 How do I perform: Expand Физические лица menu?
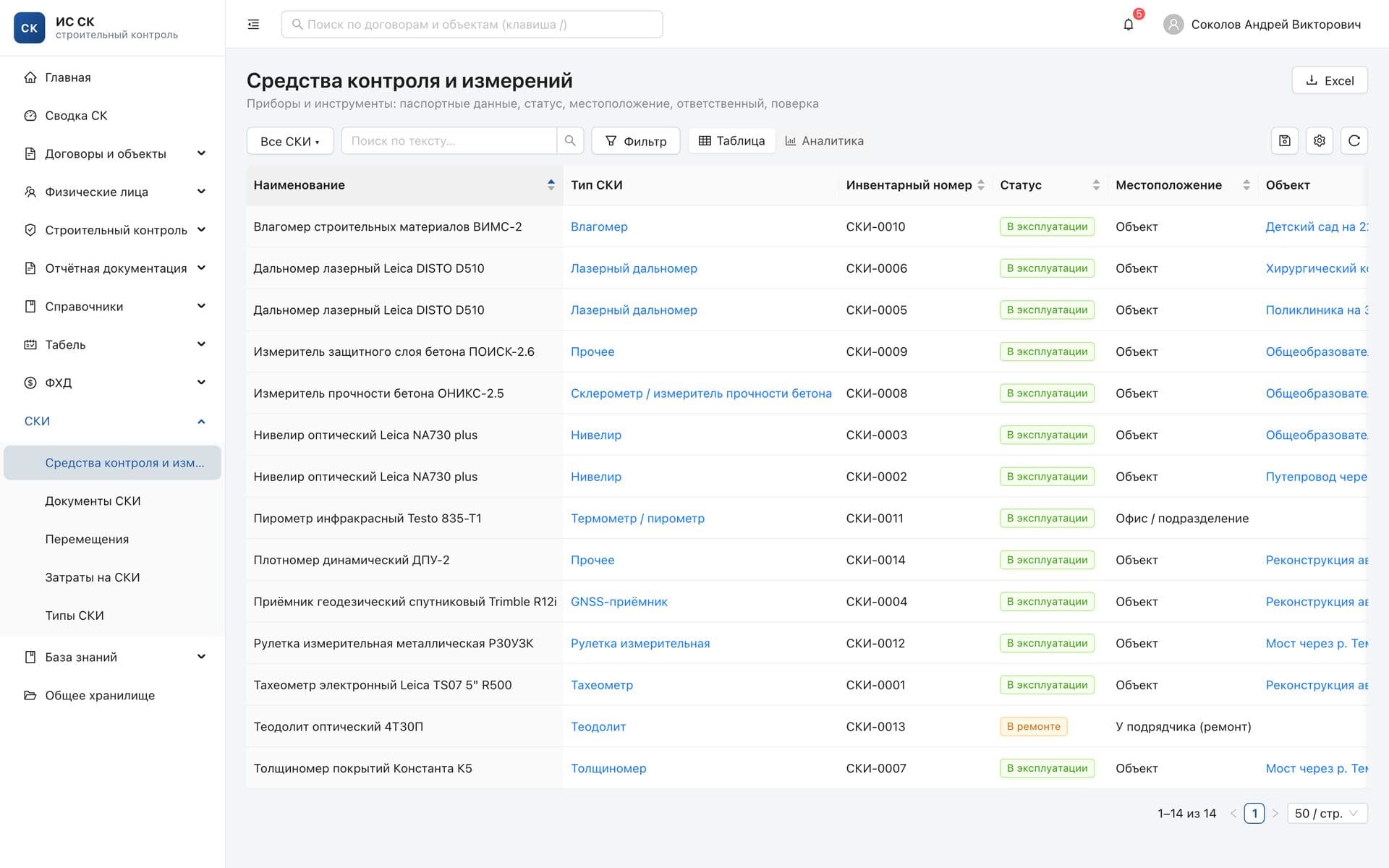pyautogui.click(x=112, y=192)
